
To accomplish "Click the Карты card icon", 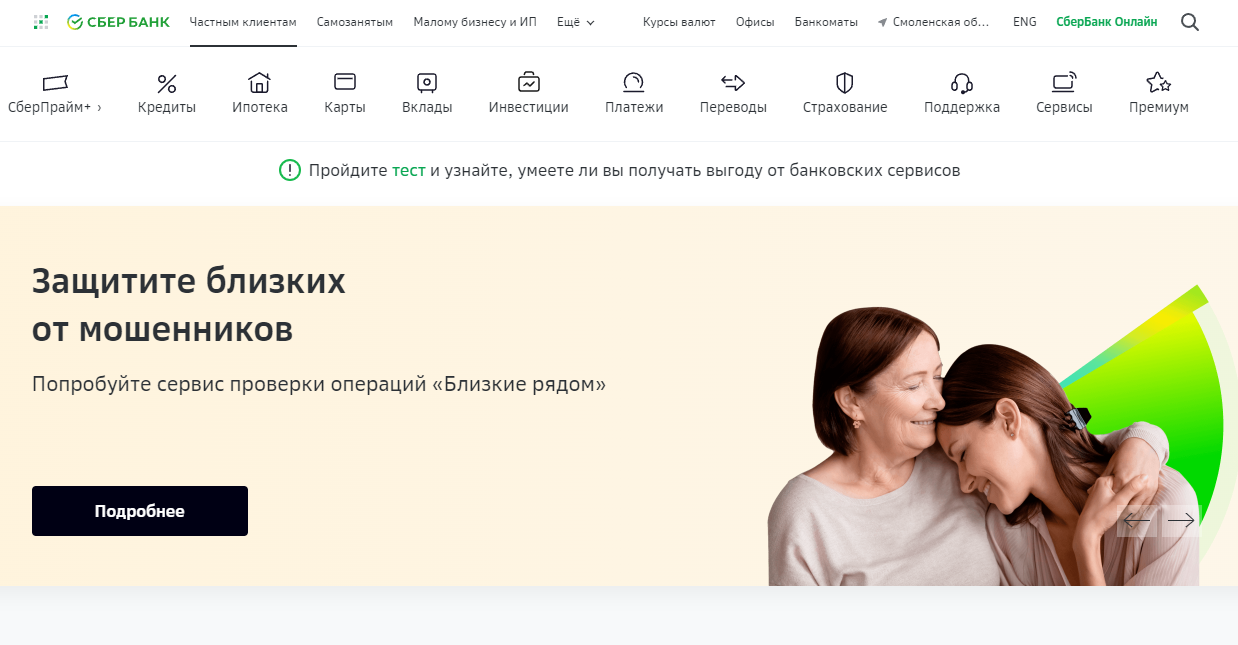I will point(345,82).
